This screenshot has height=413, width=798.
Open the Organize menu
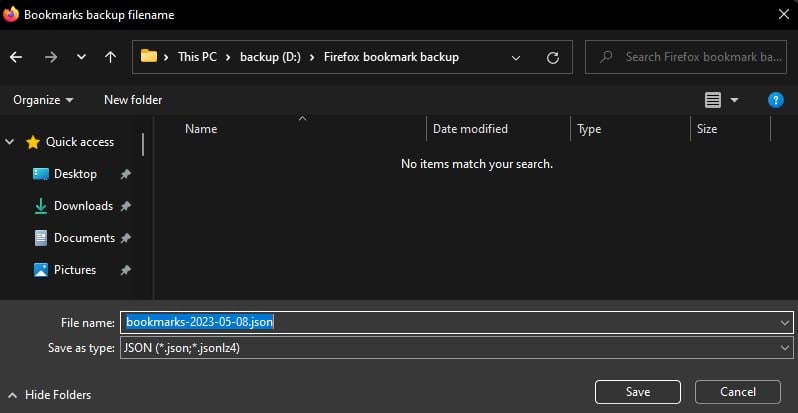pos(43,100)
